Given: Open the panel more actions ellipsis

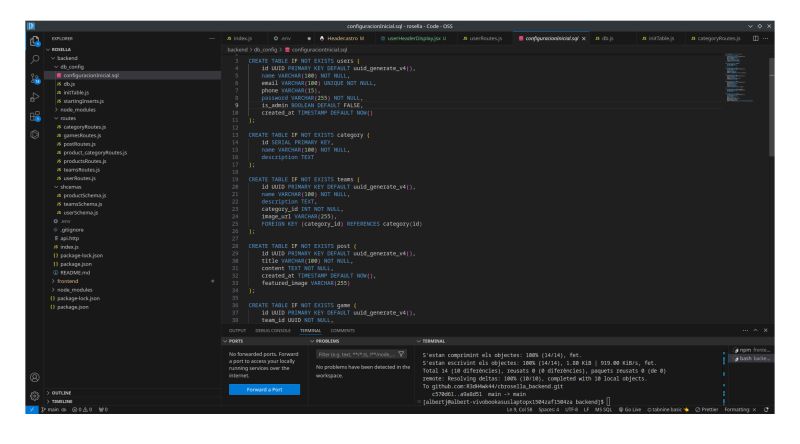Looking at the screenshot, I should (x=745, y=330).
